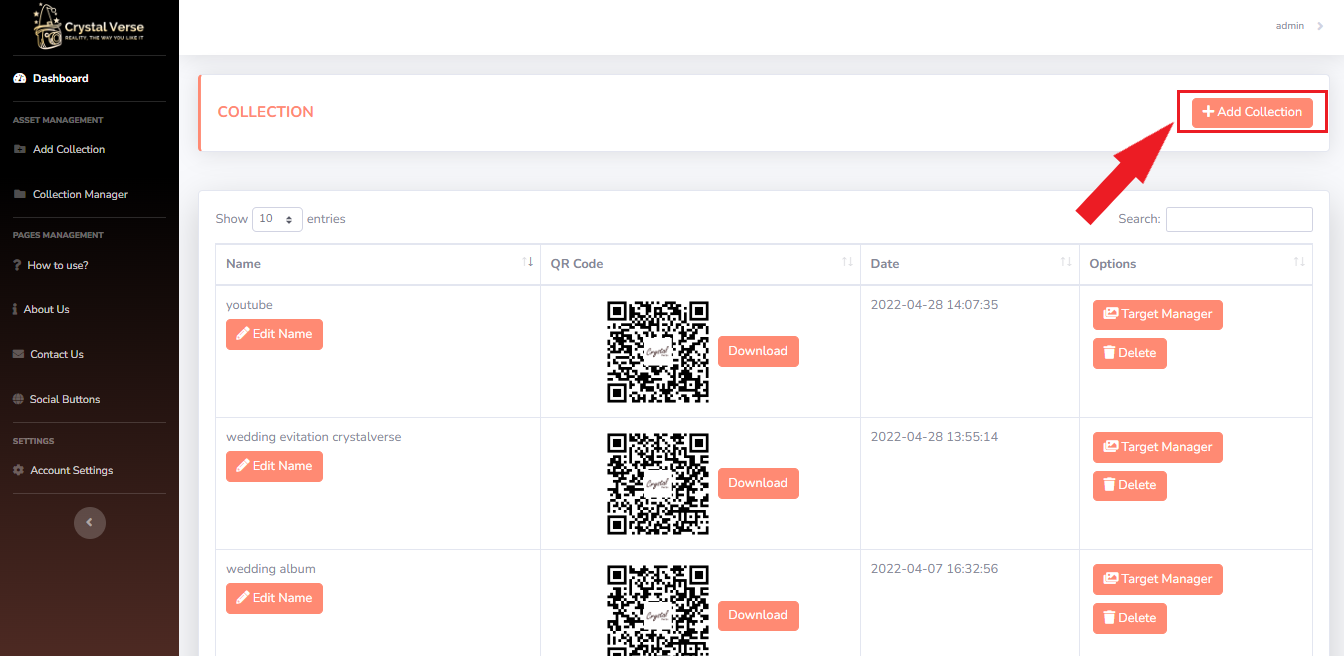
Task: Click the + Add Collection button
Action: (1252, 112)
